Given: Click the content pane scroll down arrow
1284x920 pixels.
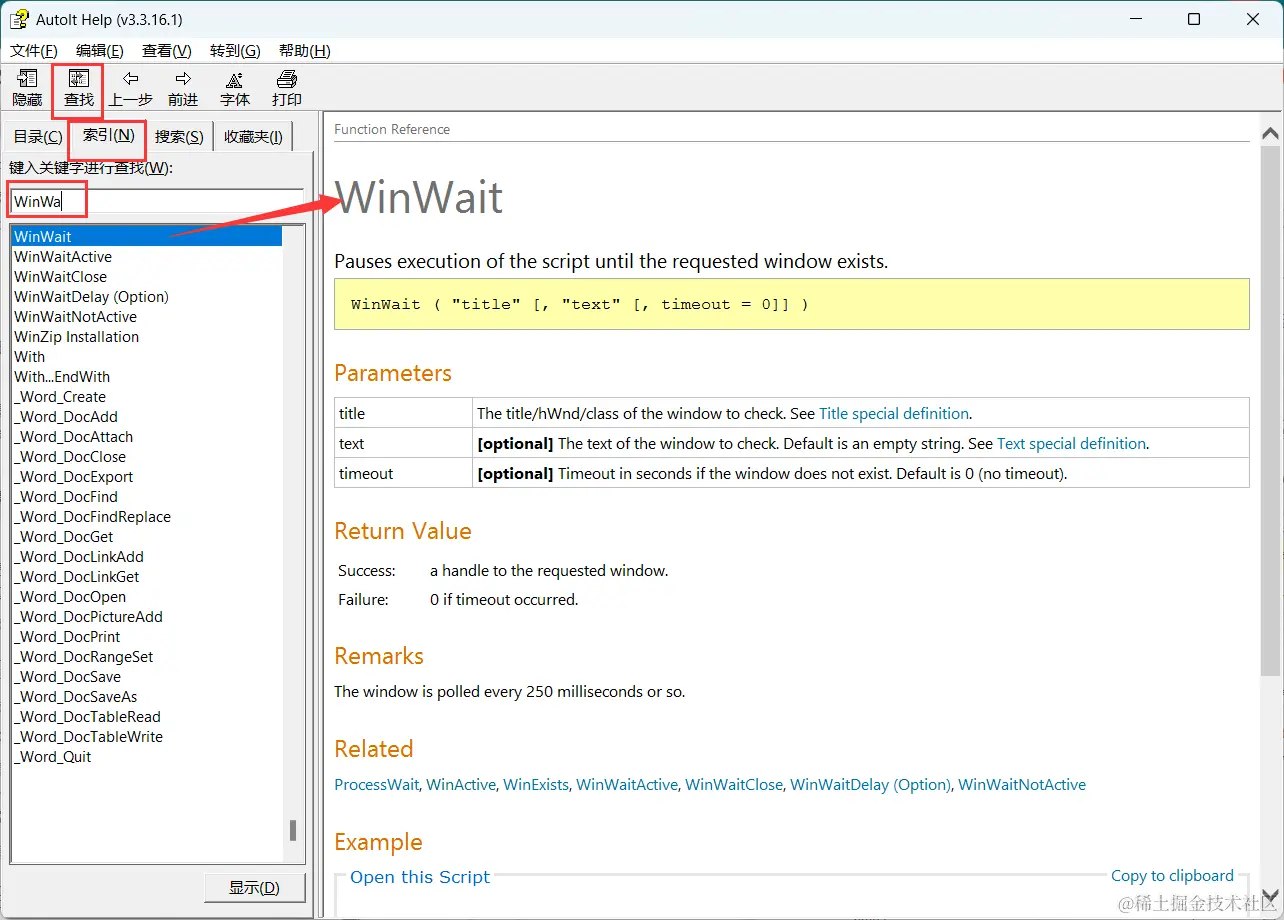Looking at the screenshot, I should (x=1270, y=896).
